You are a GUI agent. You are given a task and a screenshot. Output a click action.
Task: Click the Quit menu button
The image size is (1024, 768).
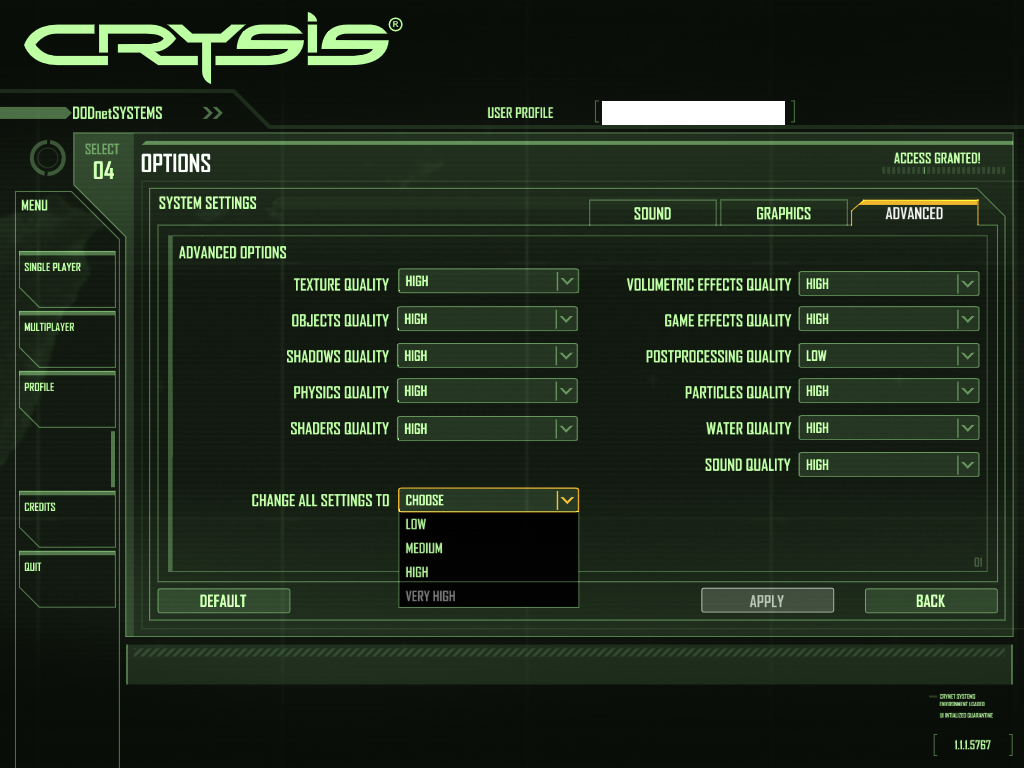click(67, 579)
